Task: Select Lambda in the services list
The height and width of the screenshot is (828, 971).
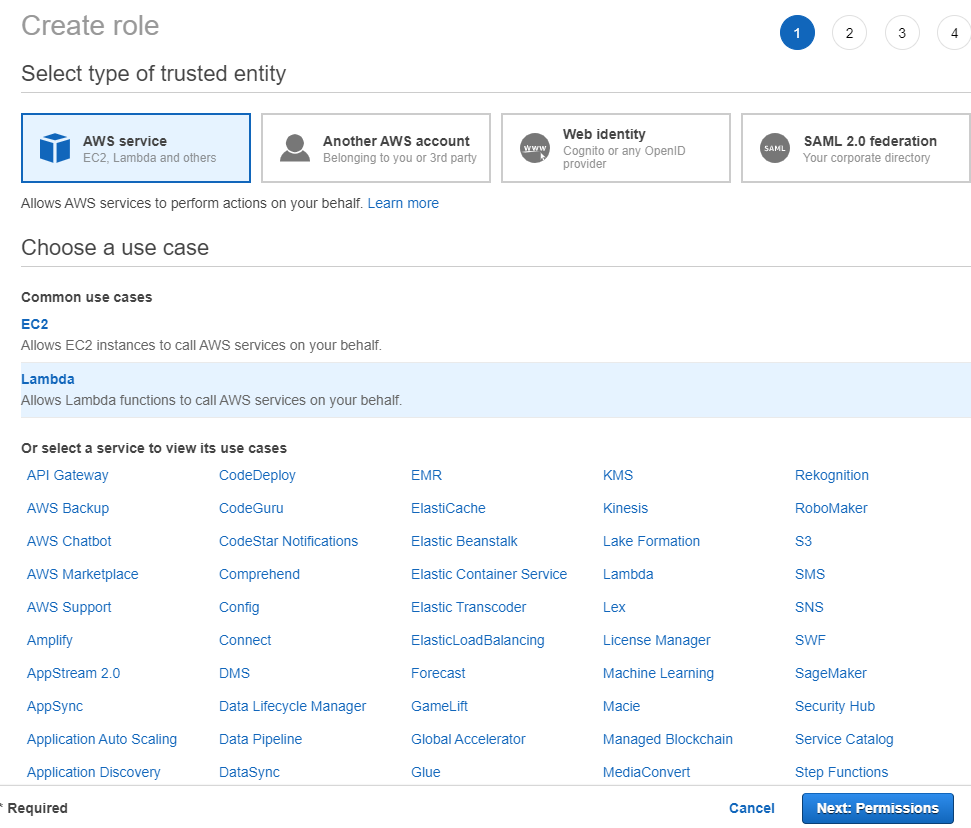Action: [629, 574]
